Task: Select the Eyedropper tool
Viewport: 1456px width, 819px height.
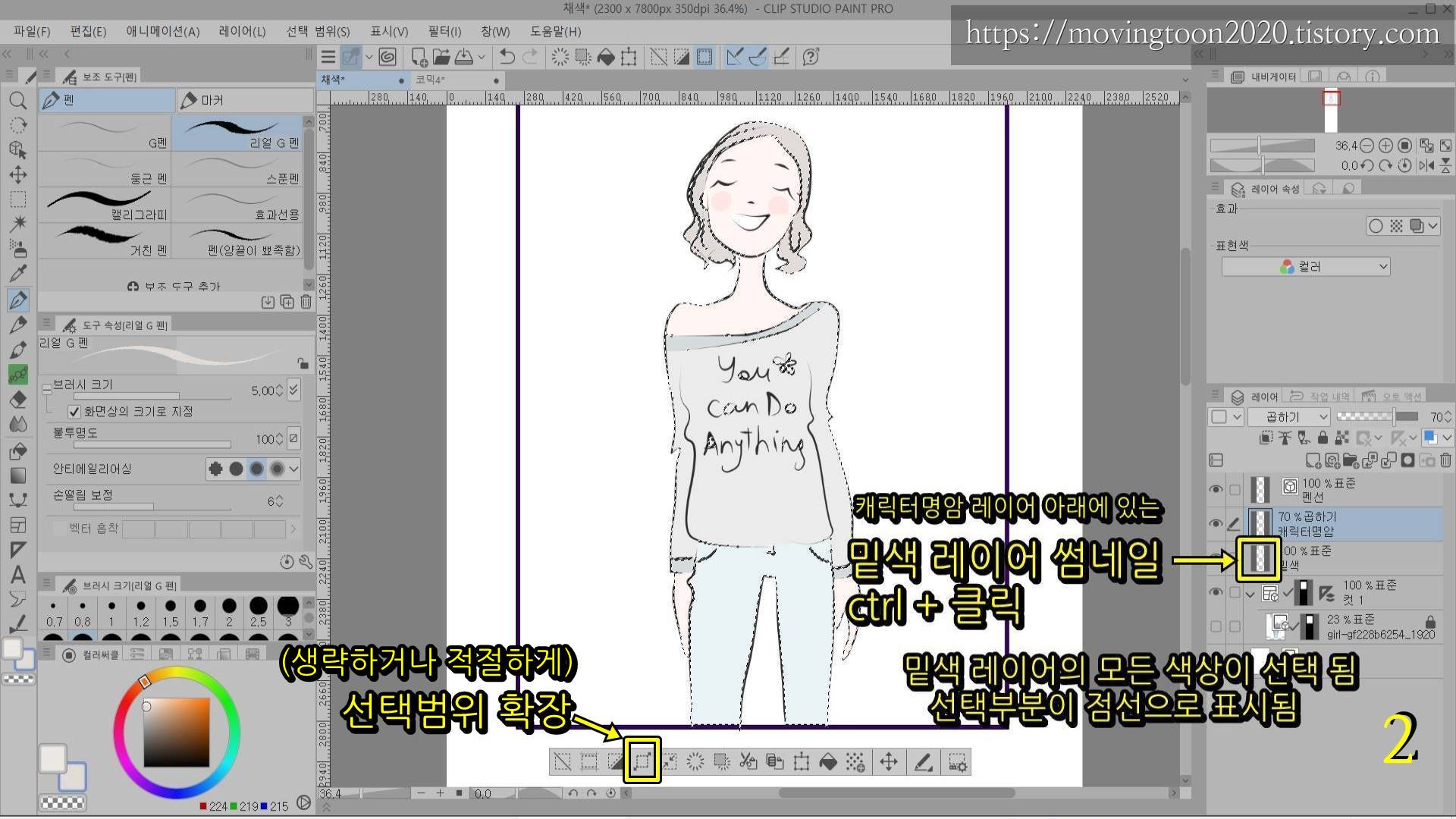Action: (x=18, y=275)
